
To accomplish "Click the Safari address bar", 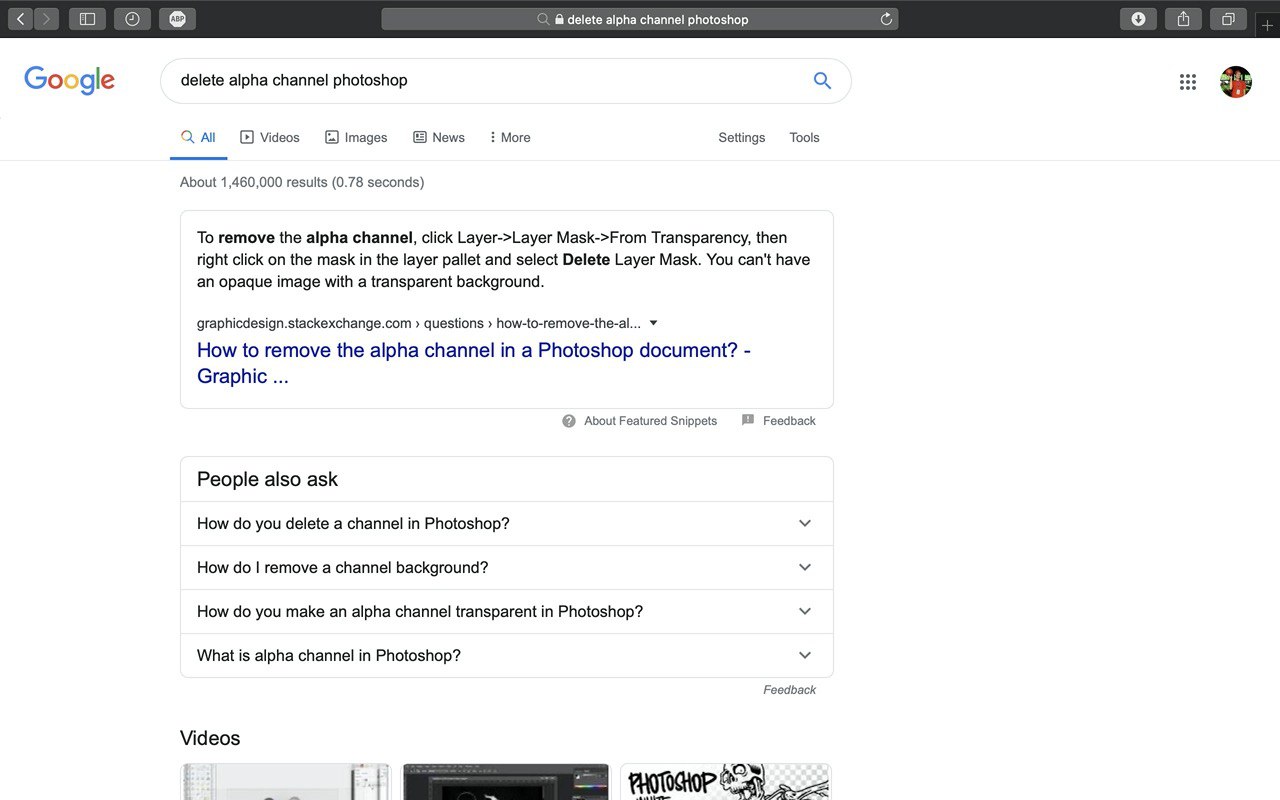I will pos(640,19).
